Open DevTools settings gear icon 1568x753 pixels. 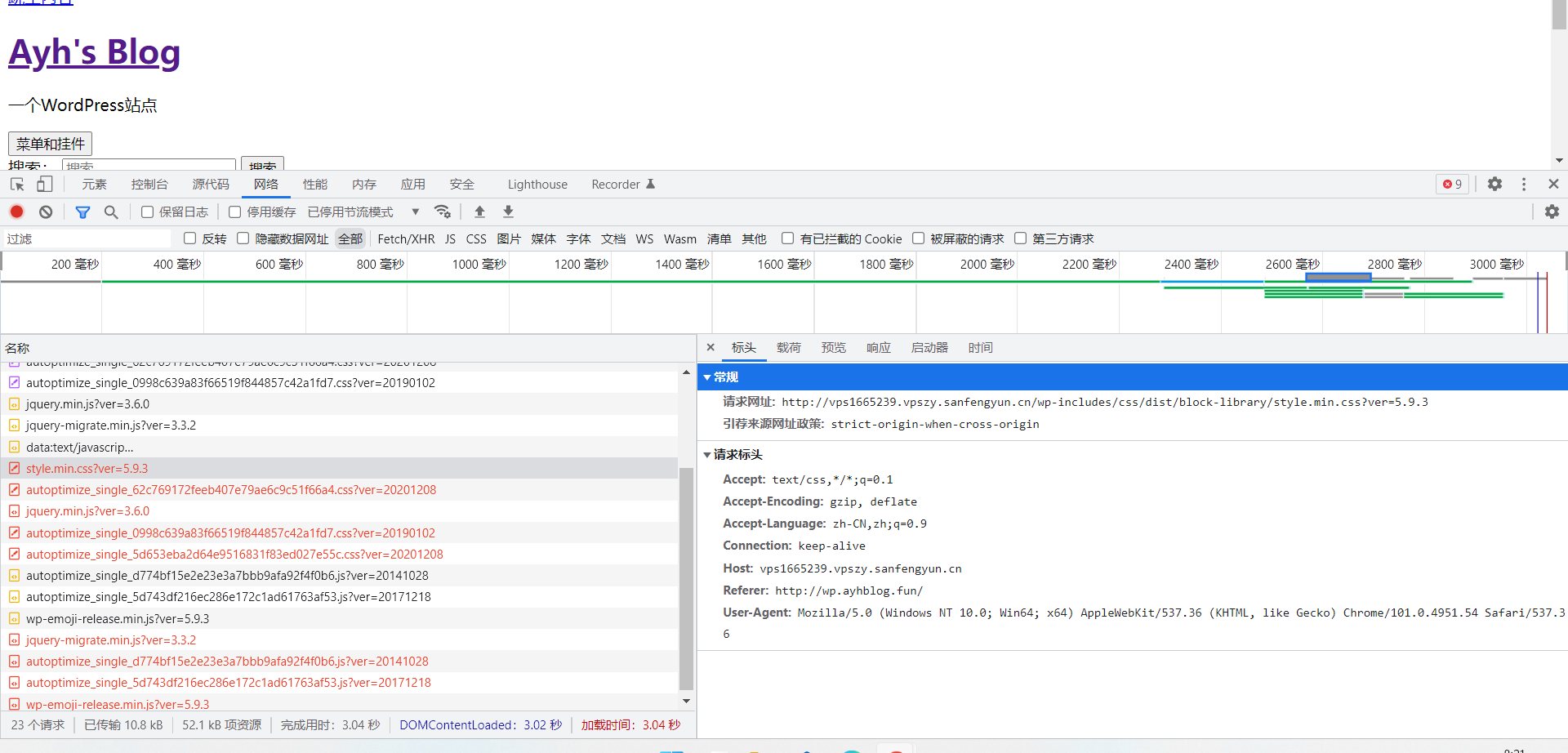[x=1494, y=185]
